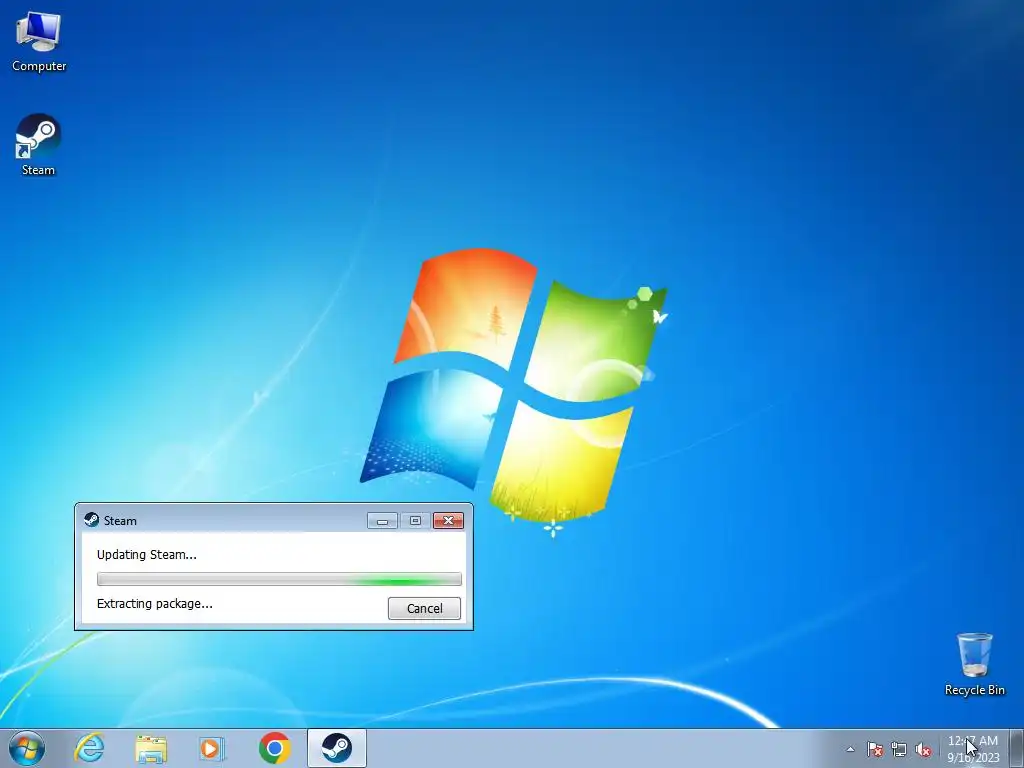Click the Steam update progress bar
Viewport: 1024px width, 768px height.
pyautogui.click(x=279, y=579)
